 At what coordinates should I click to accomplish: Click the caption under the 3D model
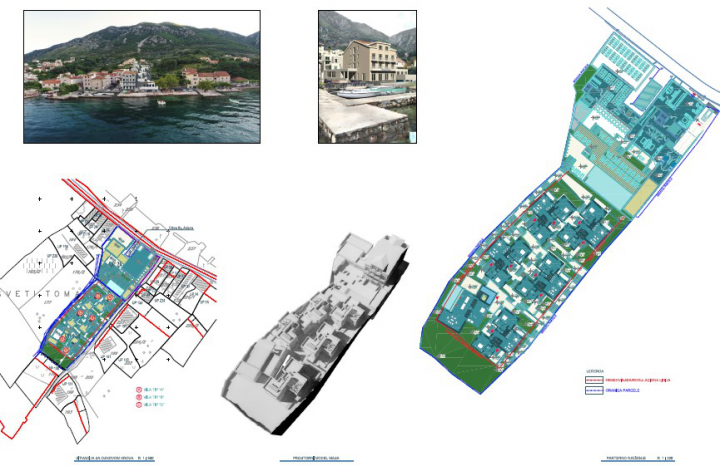pos(316,458)
